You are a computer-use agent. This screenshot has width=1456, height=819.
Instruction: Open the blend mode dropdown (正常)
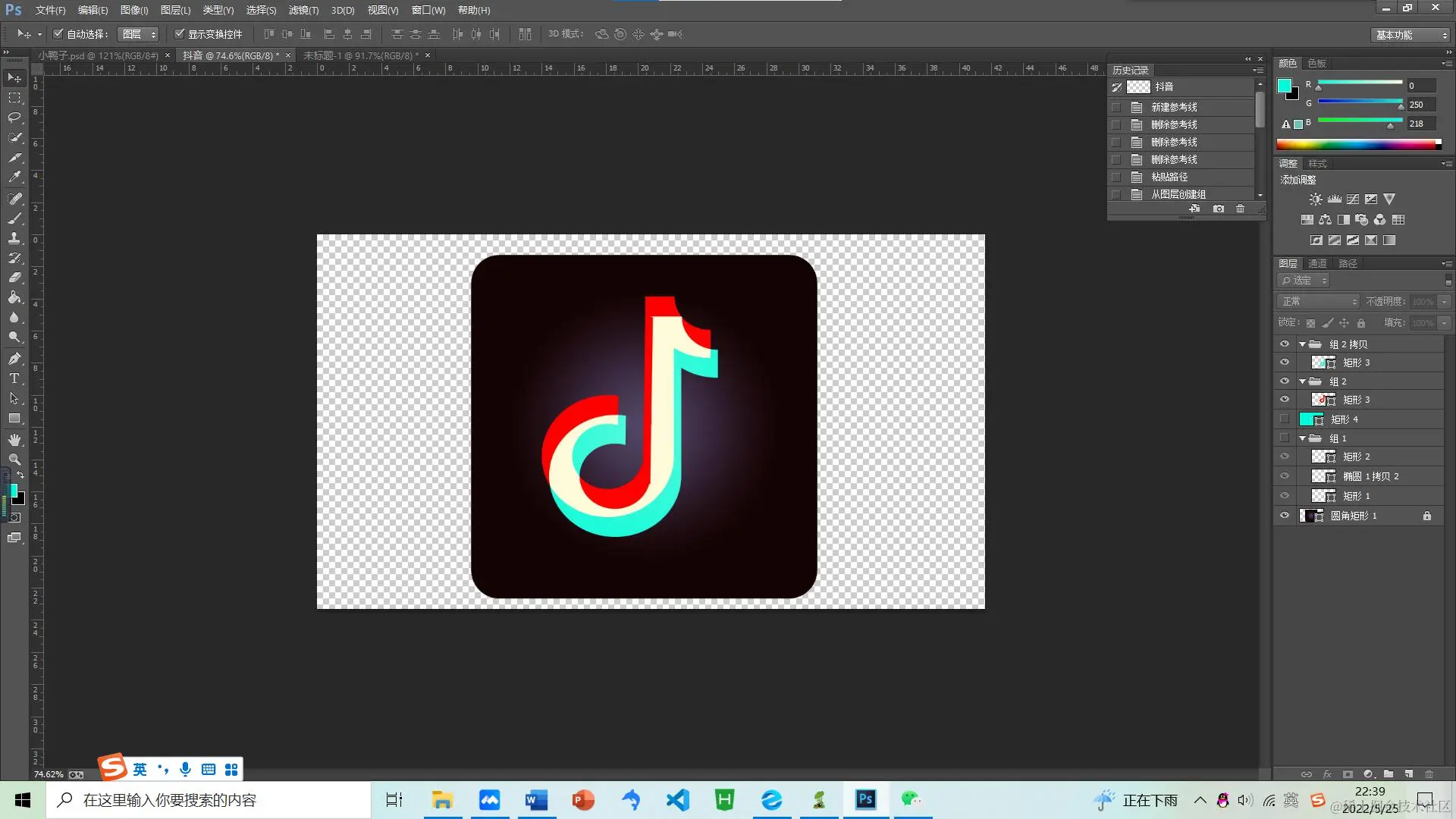point(1319,302)
